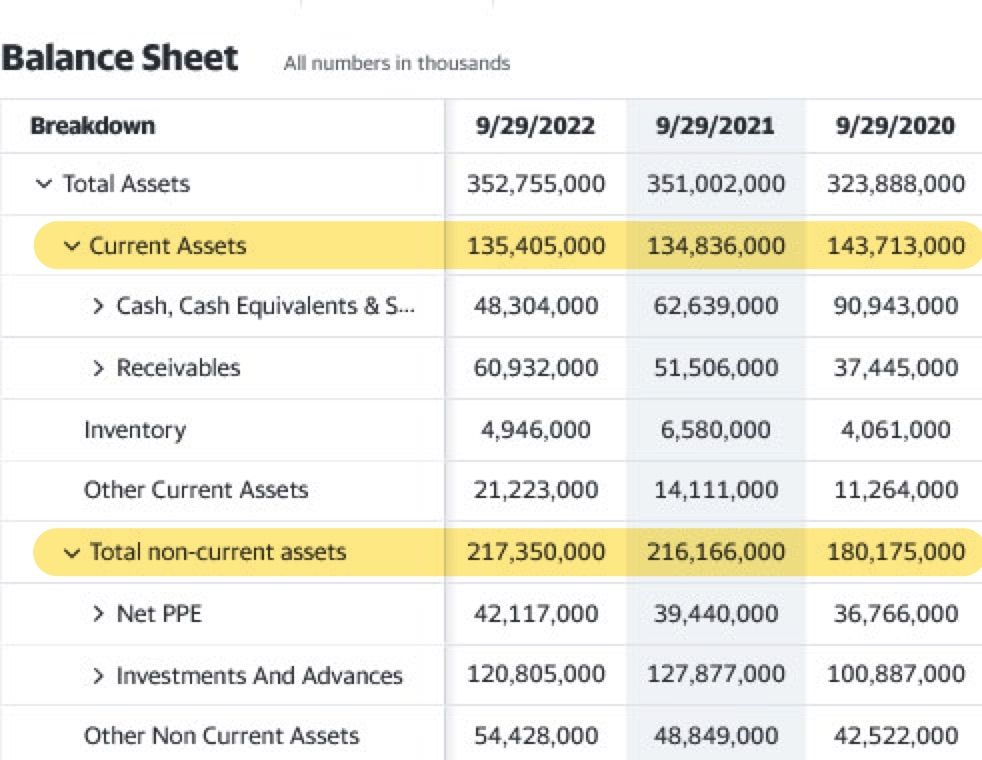Click 2020 Inventory value 4,061,000
This screenshot has width=982, height=760.
[x=895, y=430]
